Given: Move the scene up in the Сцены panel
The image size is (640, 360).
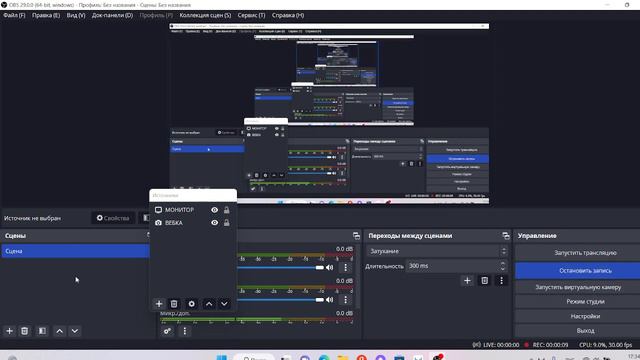Looking at the screenshot, I should pyautogui.click(x=60, y=331).
